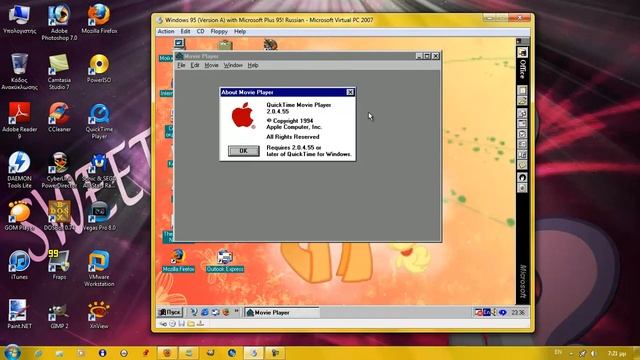
Task: Open Camtasia Studio 7 desktop icon
Action: click(59, 71)
